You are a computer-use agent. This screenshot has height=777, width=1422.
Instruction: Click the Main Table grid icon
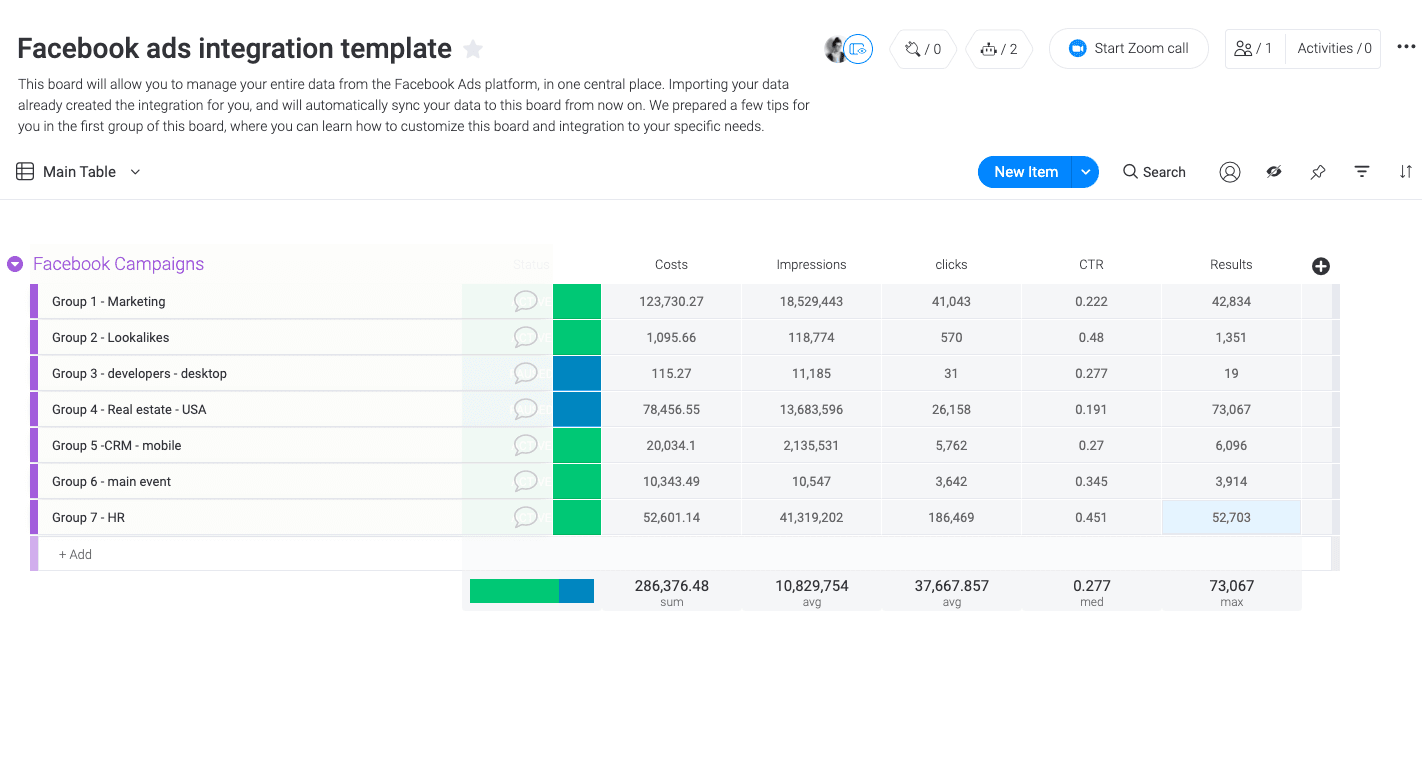[25, 172]
